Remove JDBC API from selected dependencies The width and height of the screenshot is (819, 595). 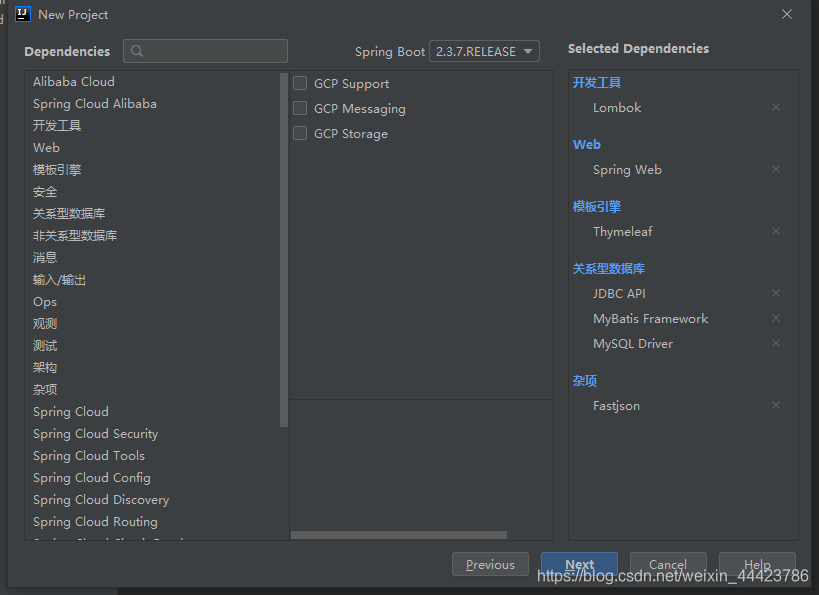[776, 293]
